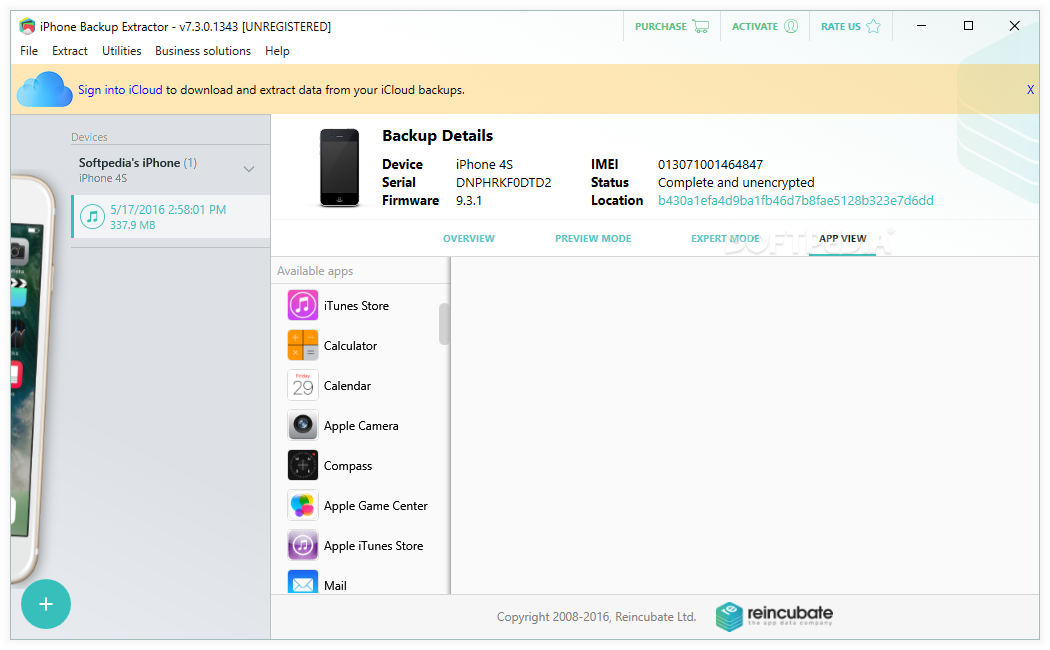Select the 5/17/2016 2:58:01 PM backup
The width and height of the screenshot is (1050, 650).
tap(171, 217)
